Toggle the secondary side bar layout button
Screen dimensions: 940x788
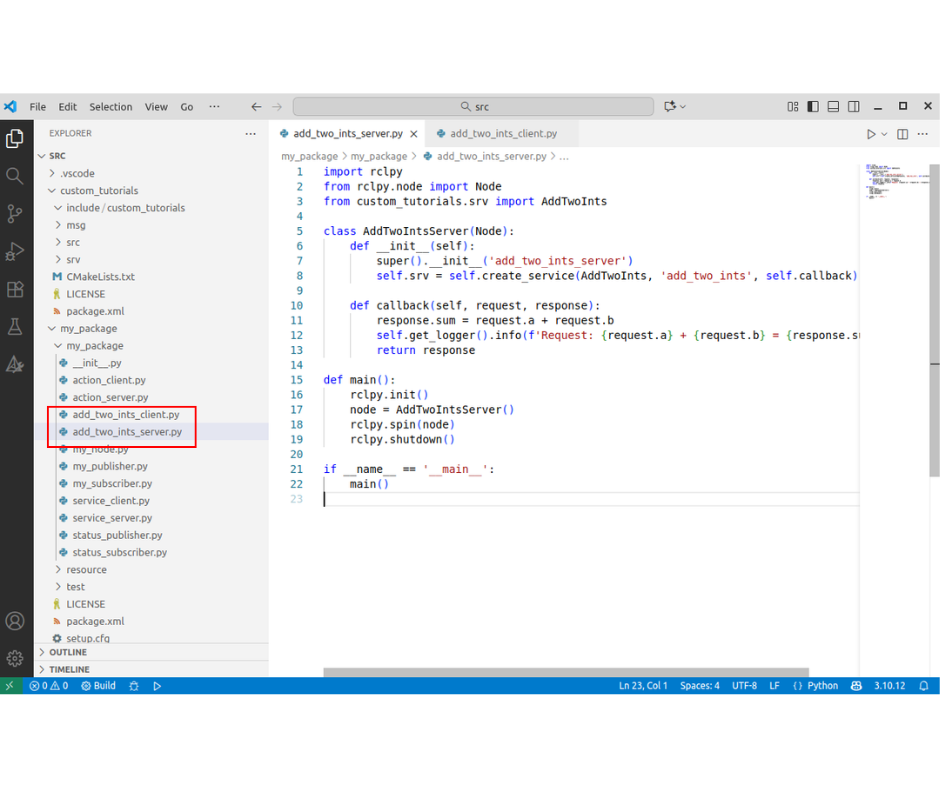point(854,107)
